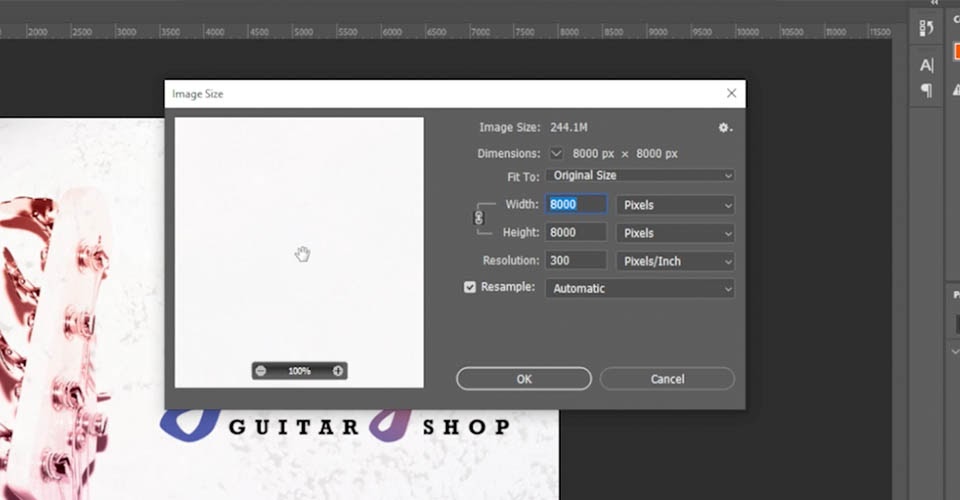Viewport: 960px width, 500px height.
Task: Click the Cancel button
Action: pos(667,379)
